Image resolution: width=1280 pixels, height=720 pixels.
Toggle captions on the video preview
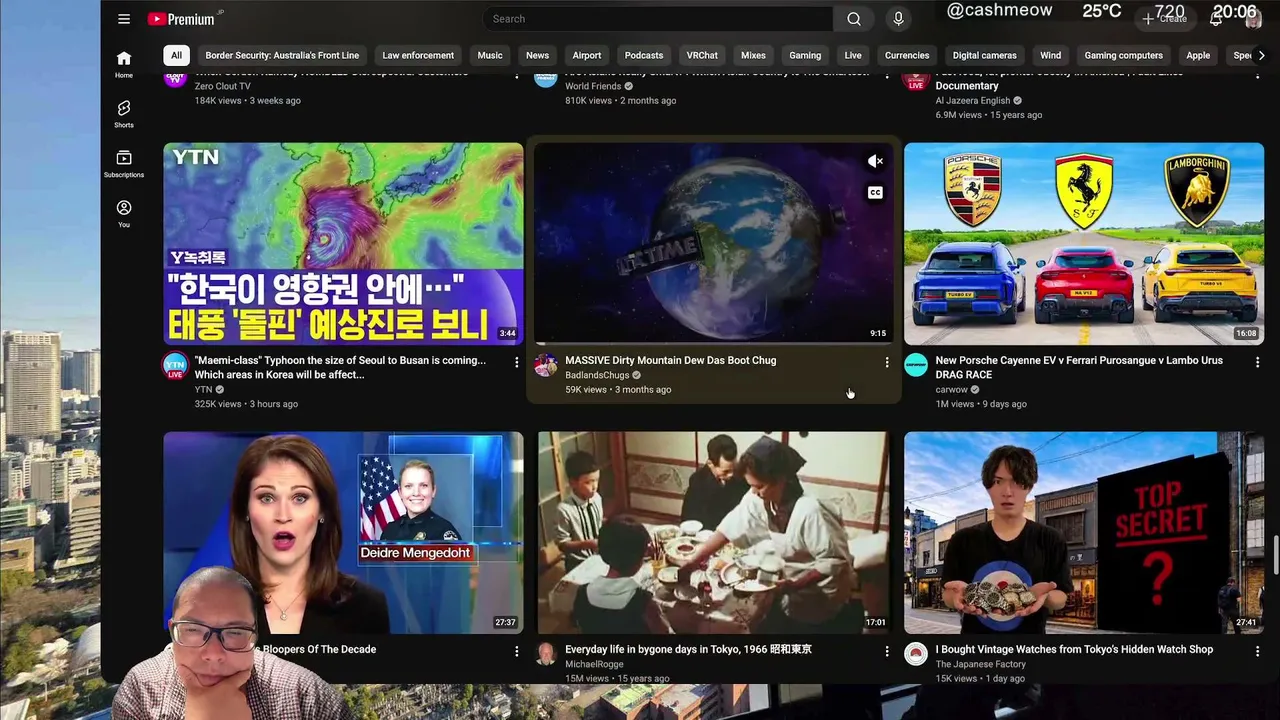point(875,193)
